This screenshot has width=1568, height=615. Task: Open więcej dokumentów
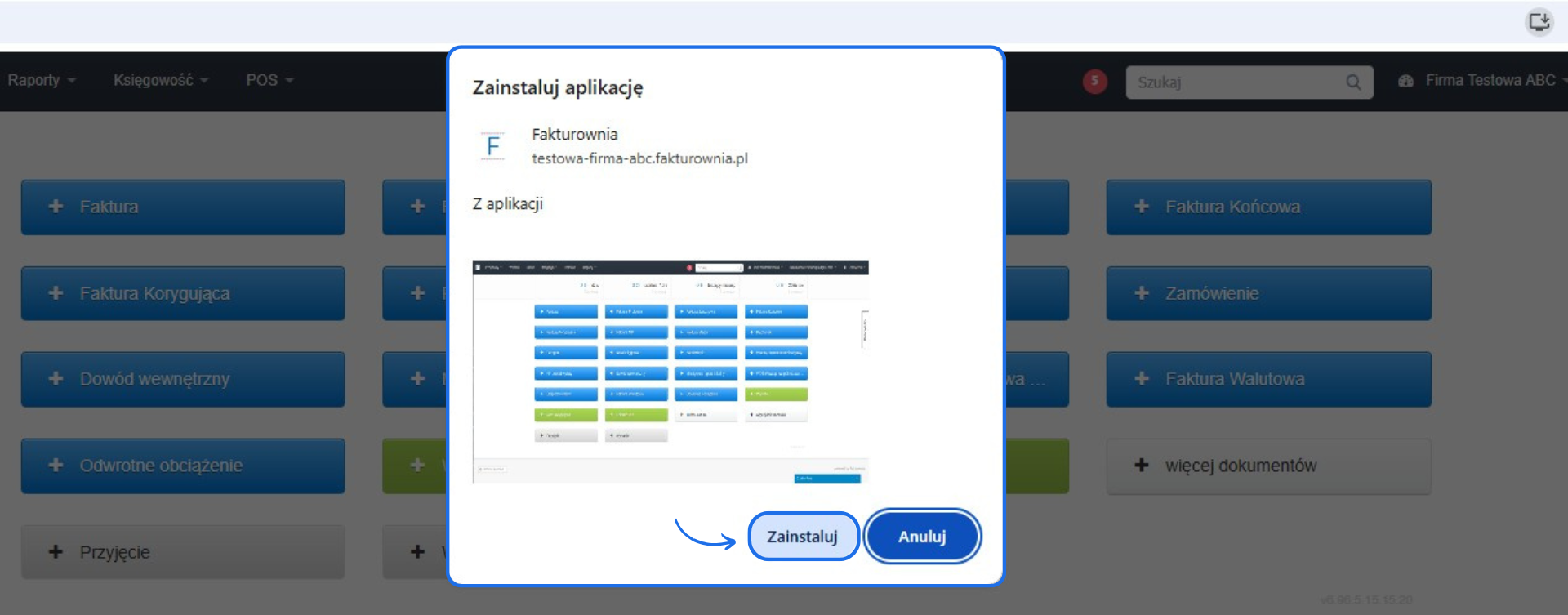(1268, 466)
